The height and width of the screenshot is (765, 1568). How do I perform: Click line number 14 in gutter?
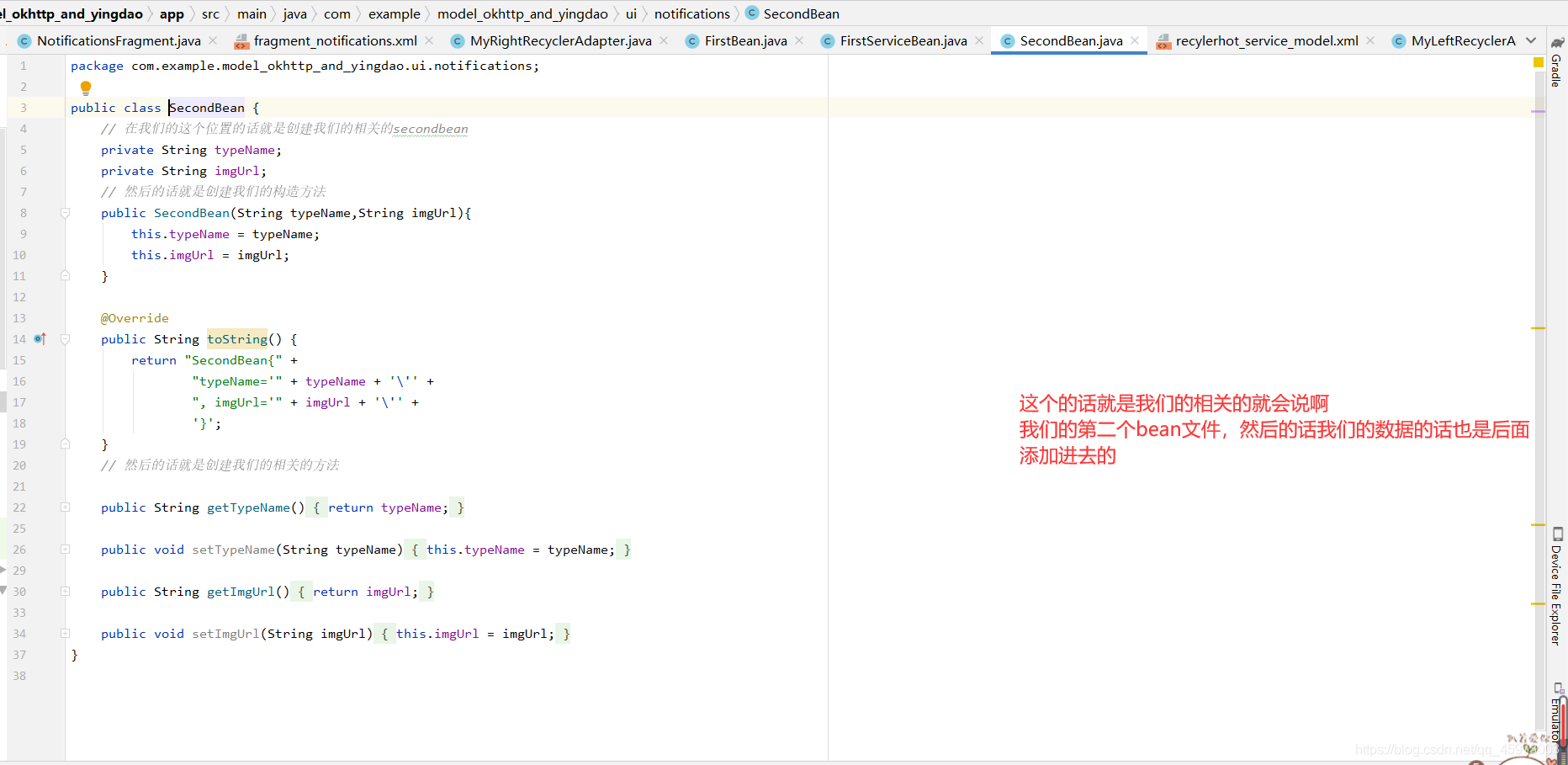point(19,339)
